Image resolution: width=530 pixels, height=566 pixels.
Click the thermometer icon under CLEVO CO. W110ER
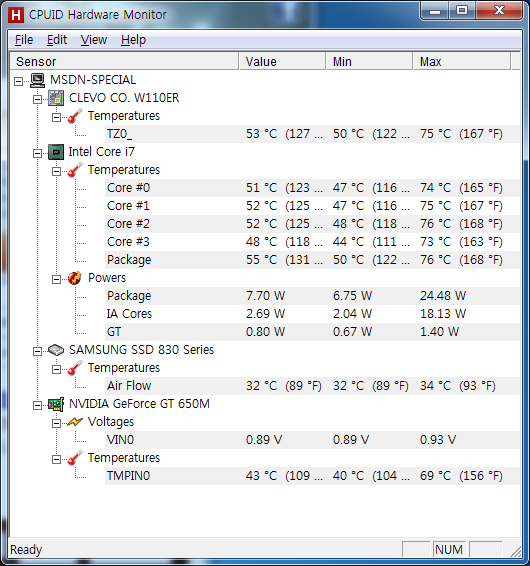[x=75, y=116]
